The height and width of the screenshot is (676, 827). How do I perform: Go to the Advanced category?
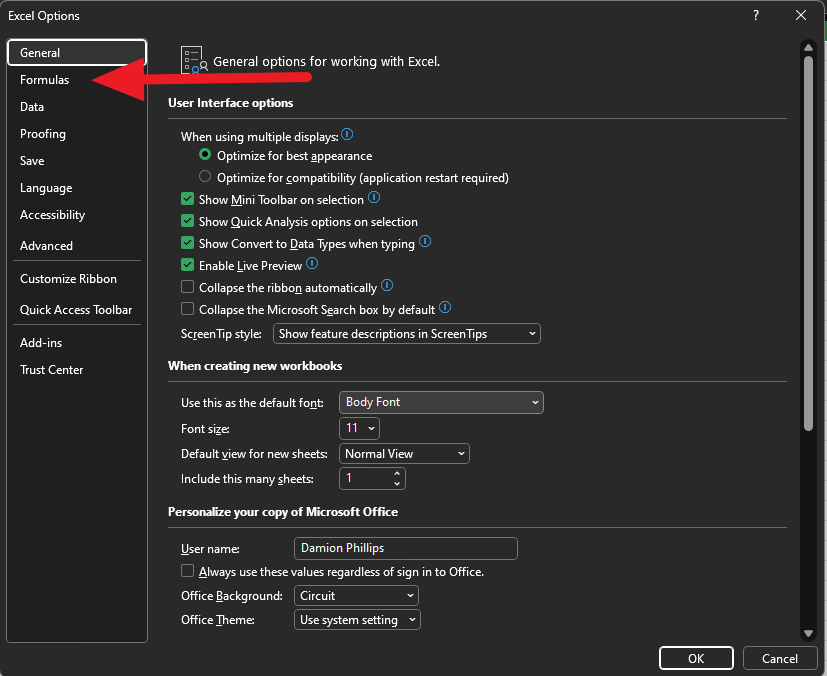[77, 246]
